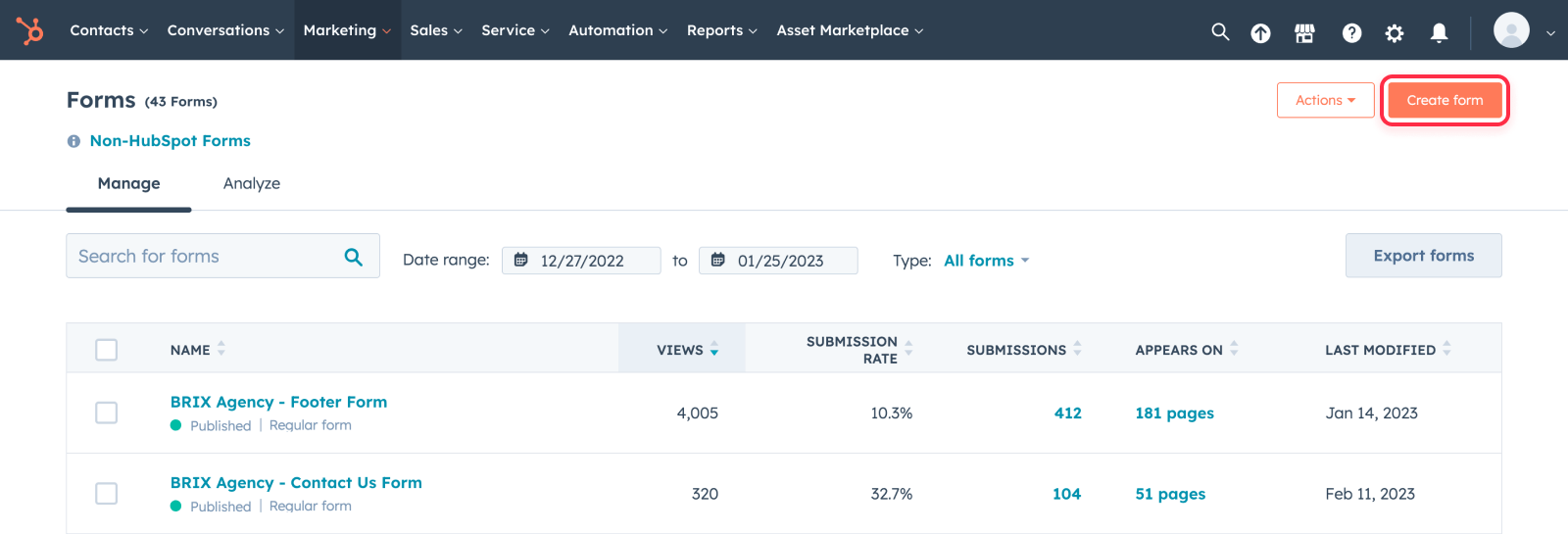Open the Non-HubSpot Forms link
The image size is (1568, 534).
pyautogui.click(x=171, y=141)
